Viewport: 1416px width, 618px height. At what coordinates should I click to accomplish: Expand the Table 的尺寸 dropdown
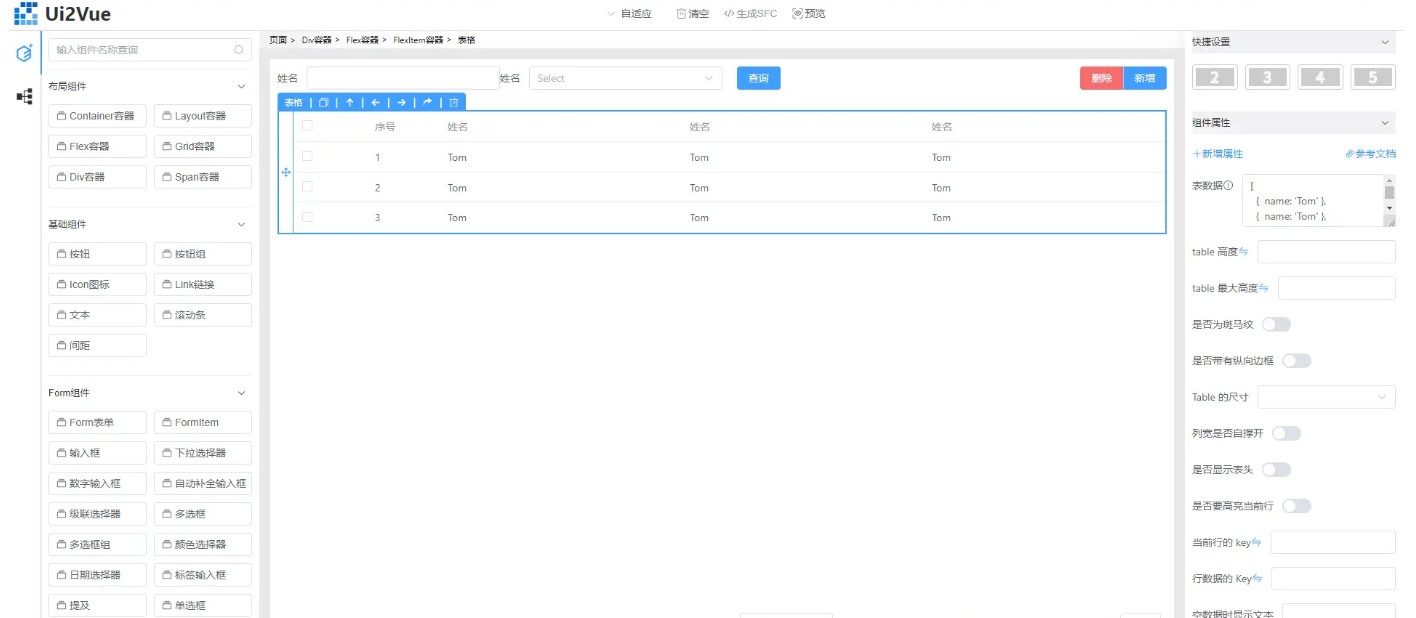point(1326,397)
